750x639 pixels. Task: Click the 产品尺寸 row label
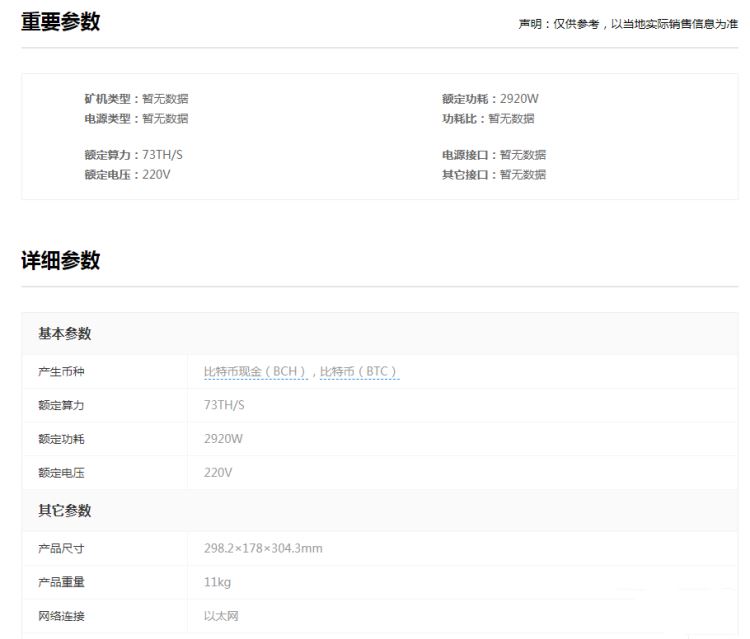(61, 549)
